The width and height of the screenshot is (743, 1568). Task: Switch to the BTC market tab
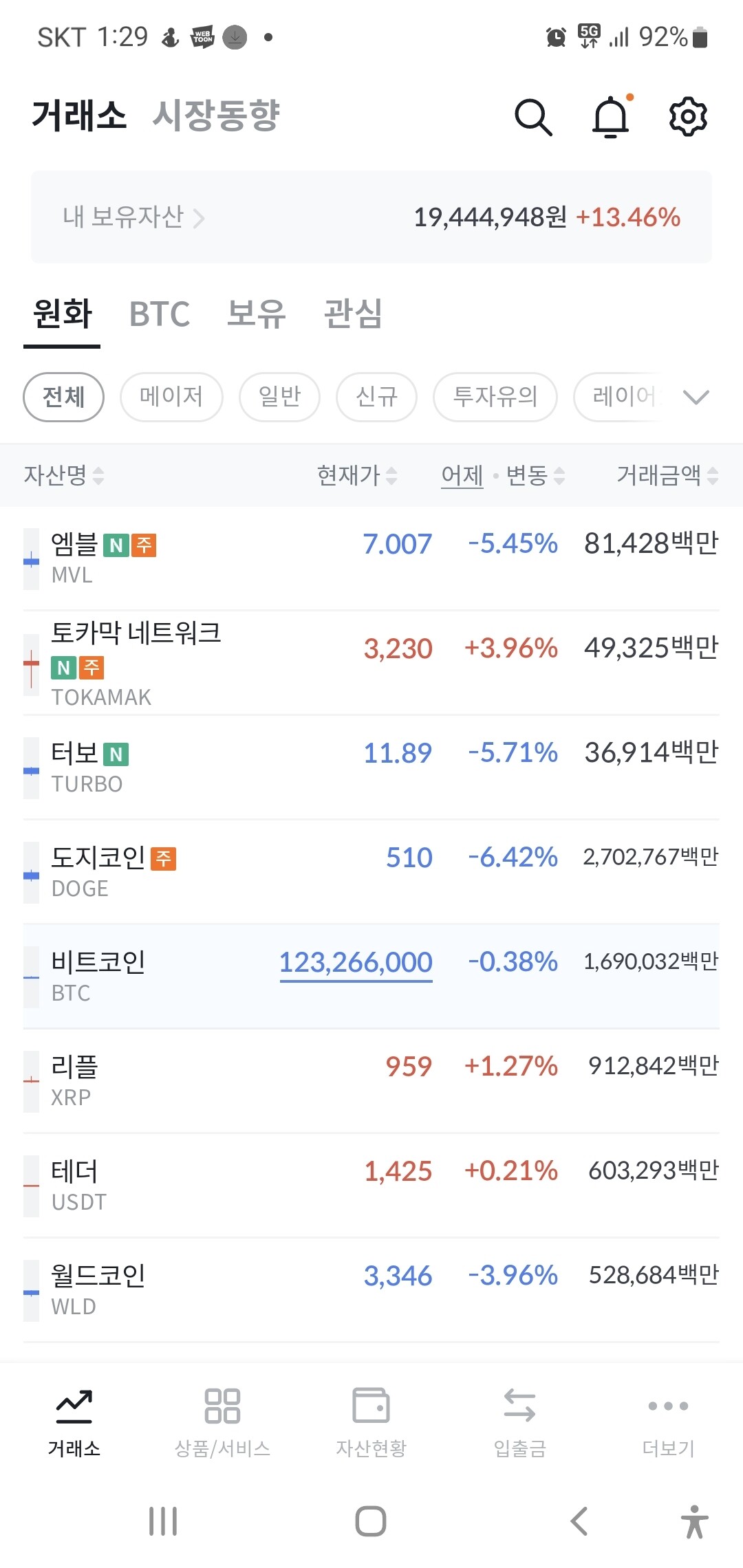coord(160,314)
